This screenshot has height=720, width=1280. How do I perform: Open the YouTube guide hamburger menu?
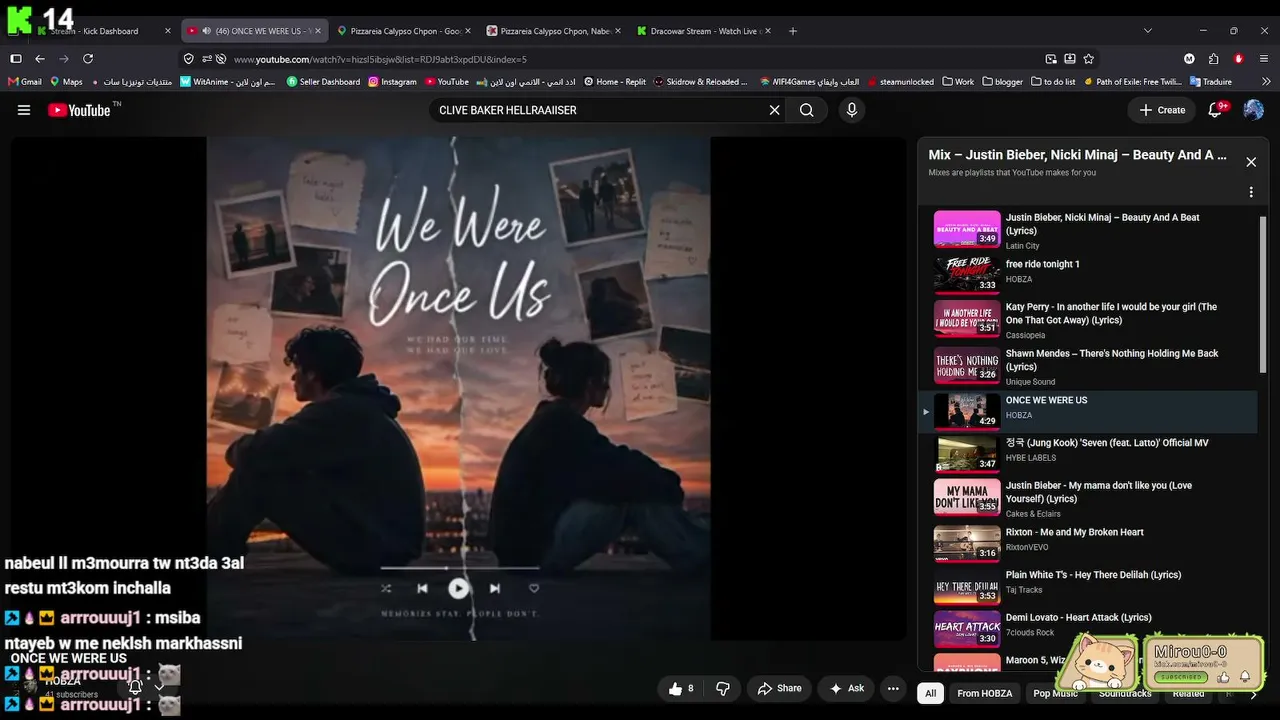point(24,110)
